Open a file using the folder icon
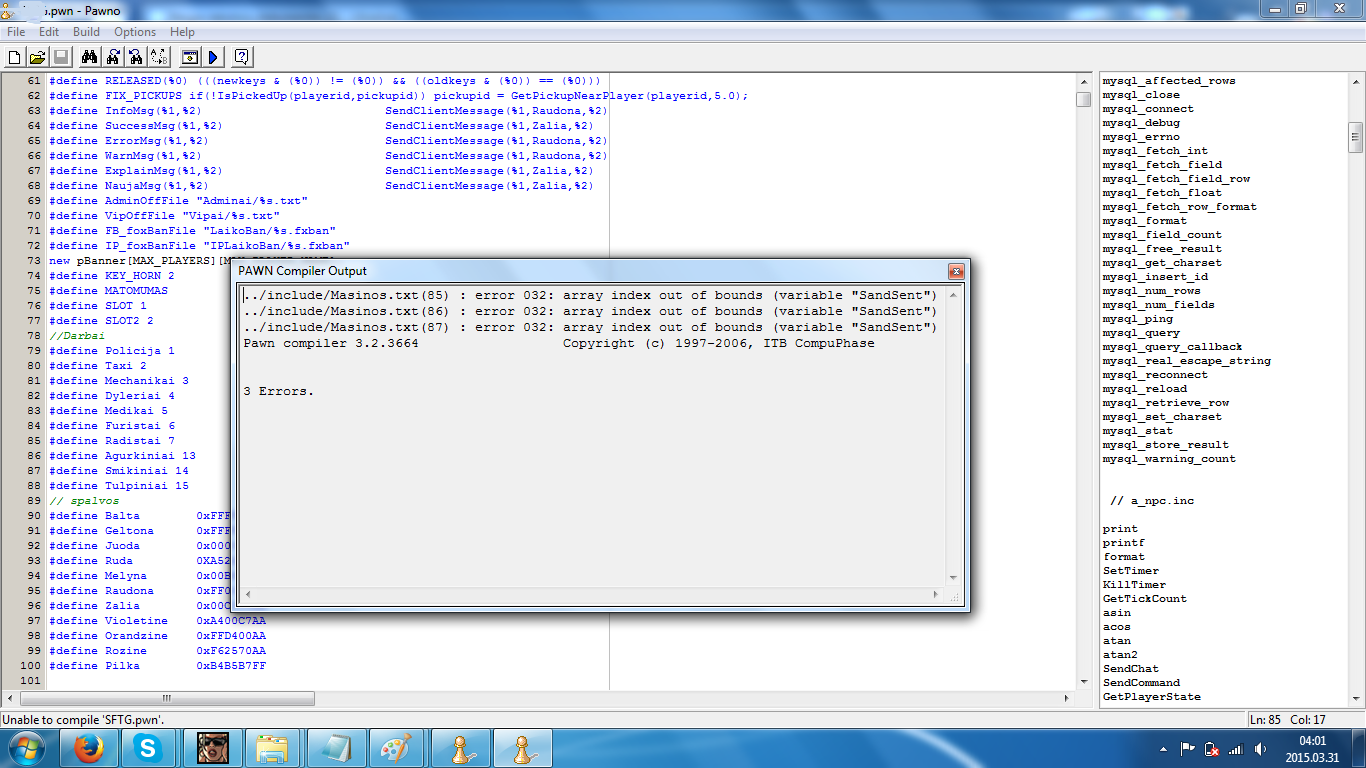Image resolution: width=1366 pixels, height=768 pixels. [x=37, y=57]
